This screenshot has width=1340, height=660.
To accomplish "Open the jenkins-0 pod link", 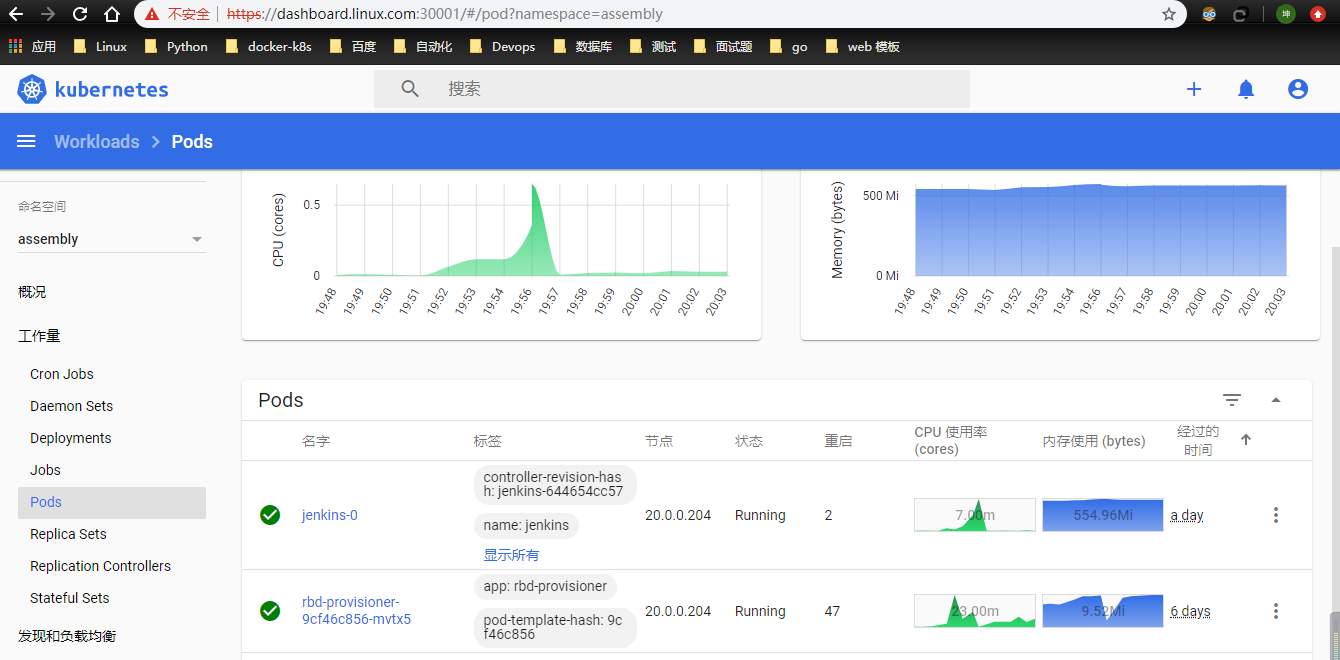I will pos(329,515).
